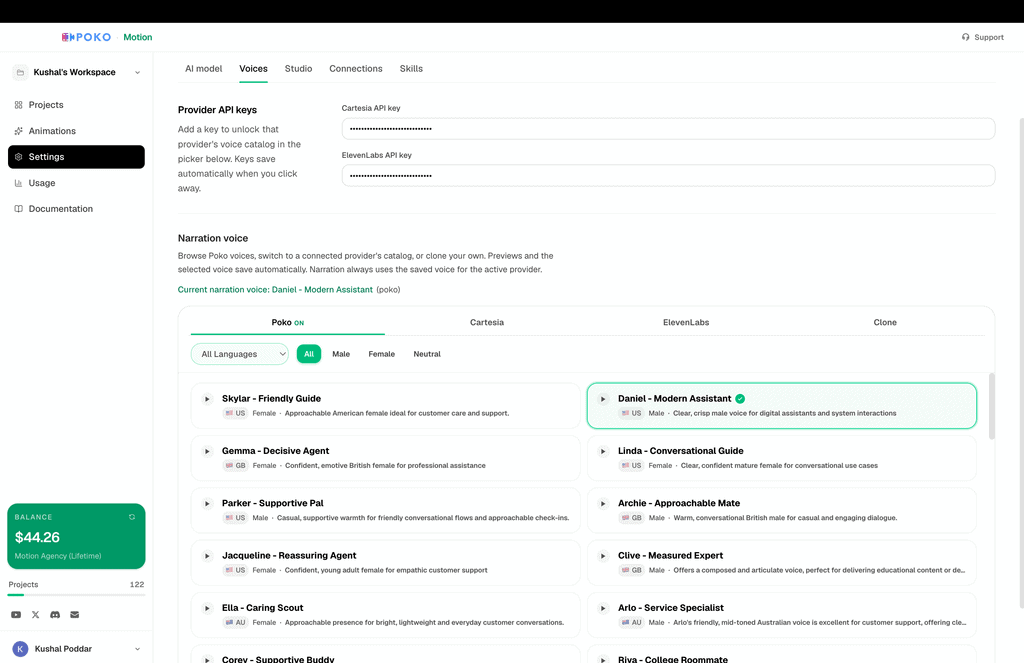1024x663 pixels.
Task: Click Daniel's green selected checkmark badge
Action: (x=740, y=398)
